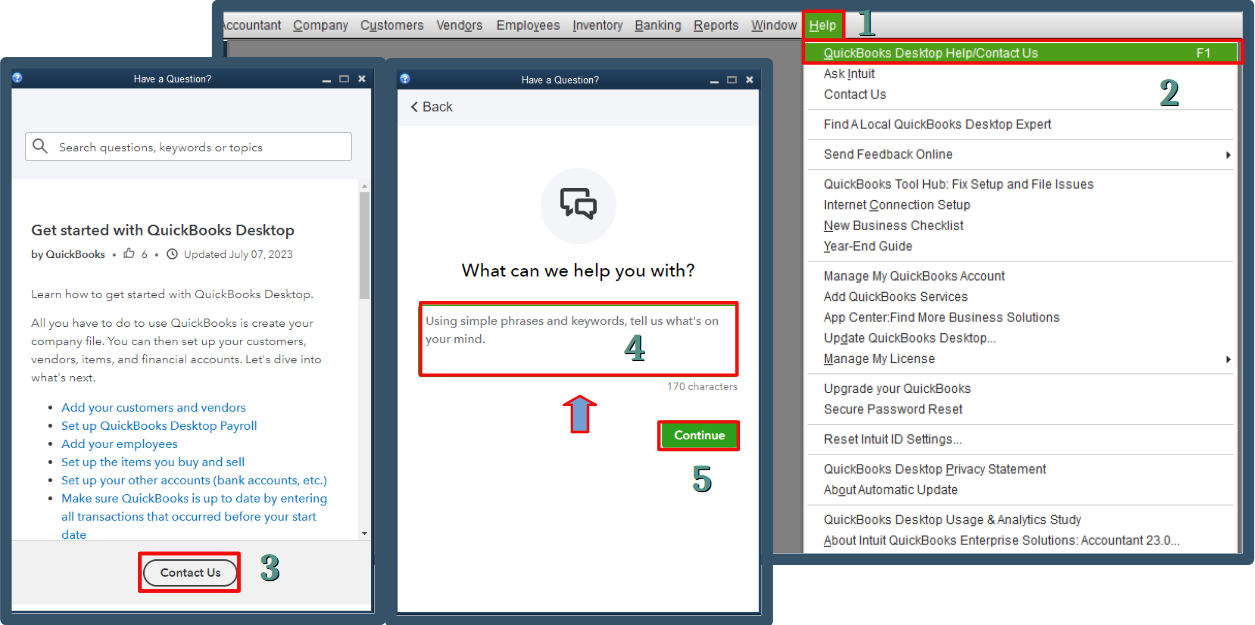Click the question-mark icon in the second Have a Question title bar
This screenshot has height=625, width=1255.
404,78
